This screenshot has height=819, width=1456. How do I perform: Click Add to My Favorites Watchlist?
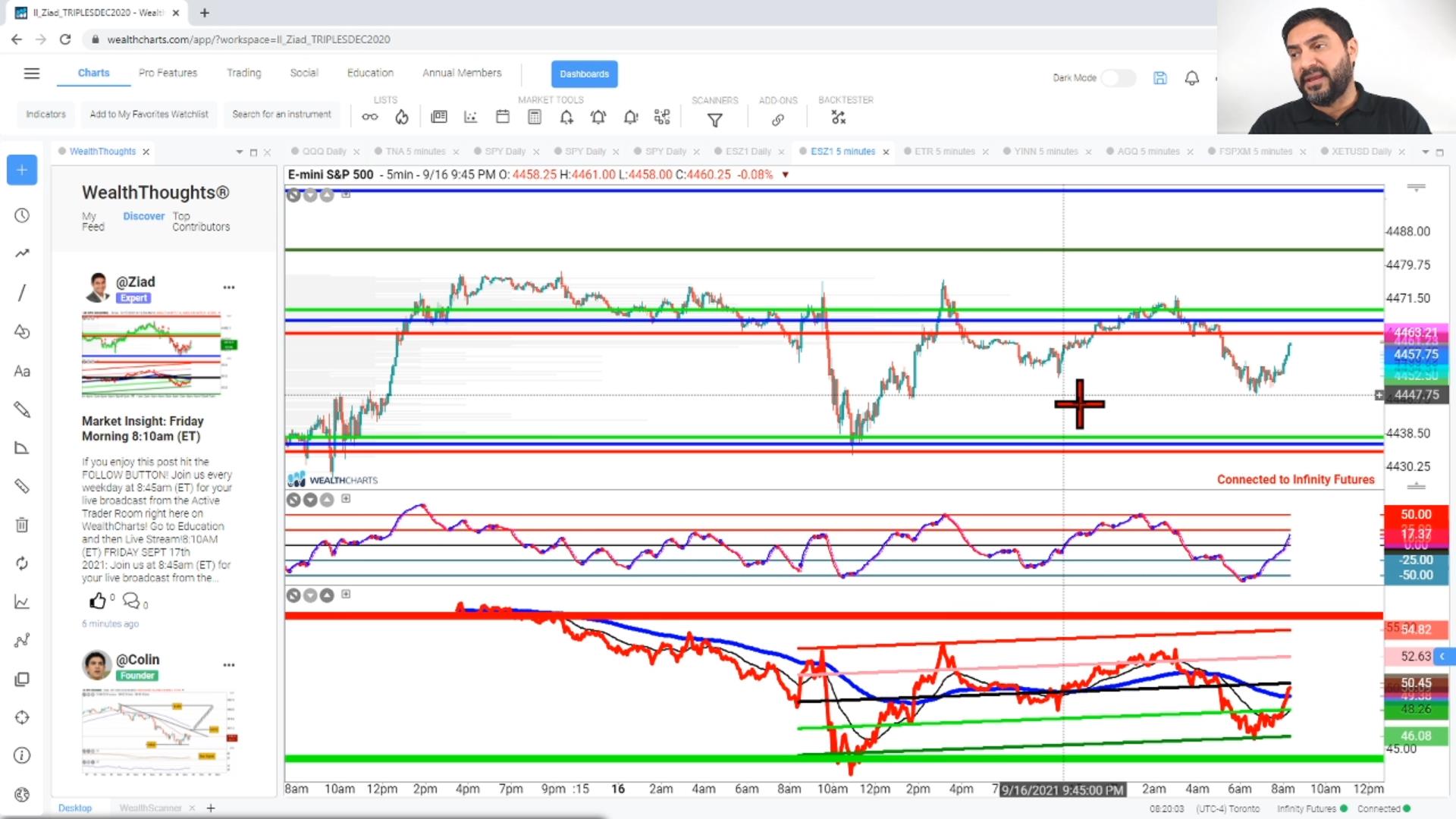click(x=149, y=115)
